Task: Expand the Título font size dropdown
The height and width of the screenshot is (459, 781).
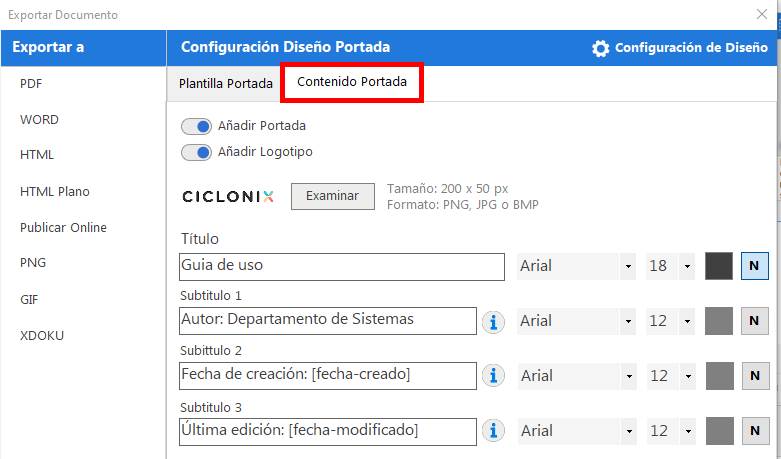Action: 671,266
